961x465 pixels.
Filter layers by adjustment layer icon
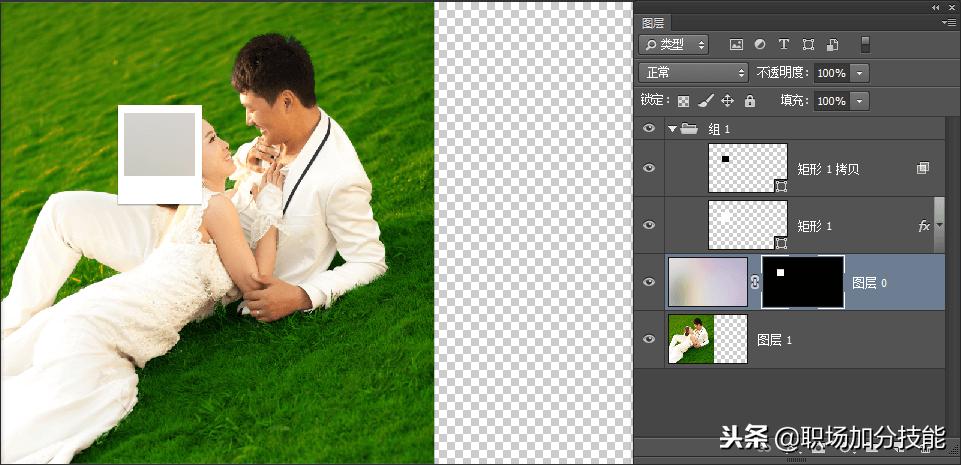tap(760, 45)
